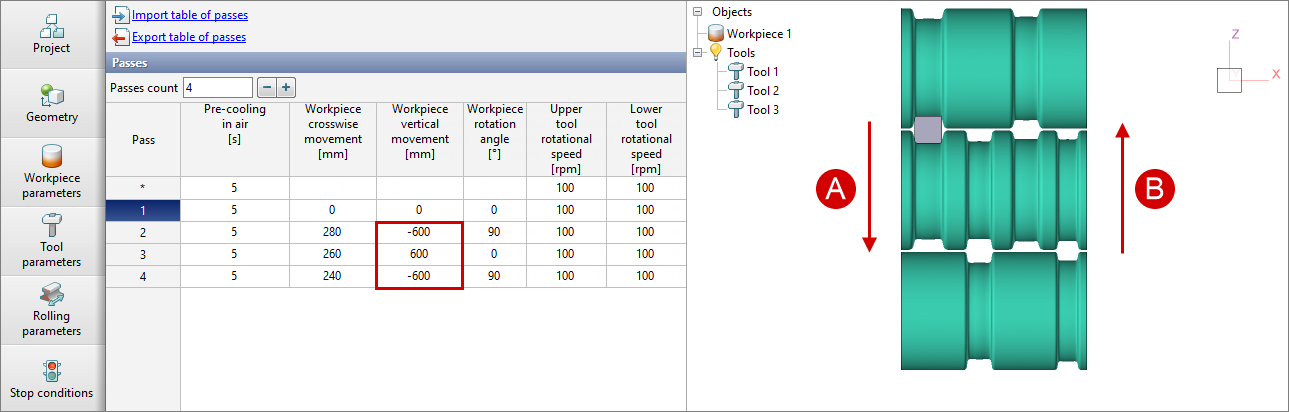The image size is (1289, 412).
Task: Decrease passes count with minus button
Action: tap(267, 88)
